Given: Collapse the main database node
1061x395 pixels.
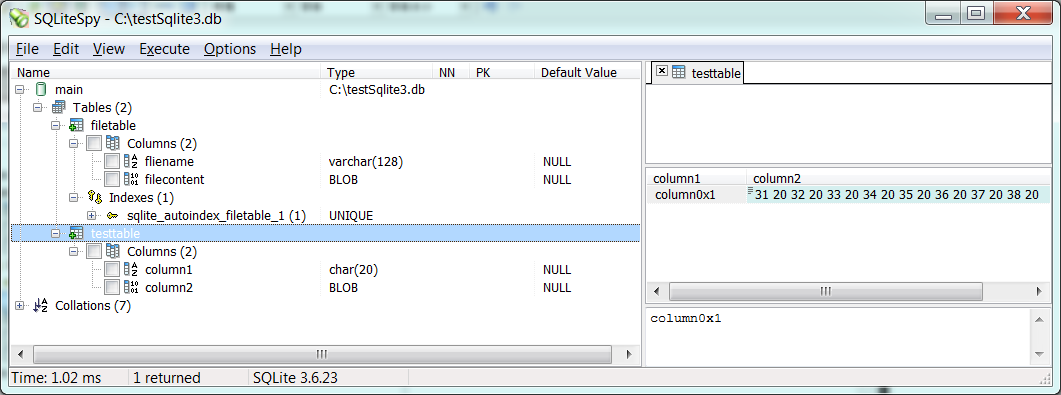Looking at the screenshot, I should [x=20, y=89].
